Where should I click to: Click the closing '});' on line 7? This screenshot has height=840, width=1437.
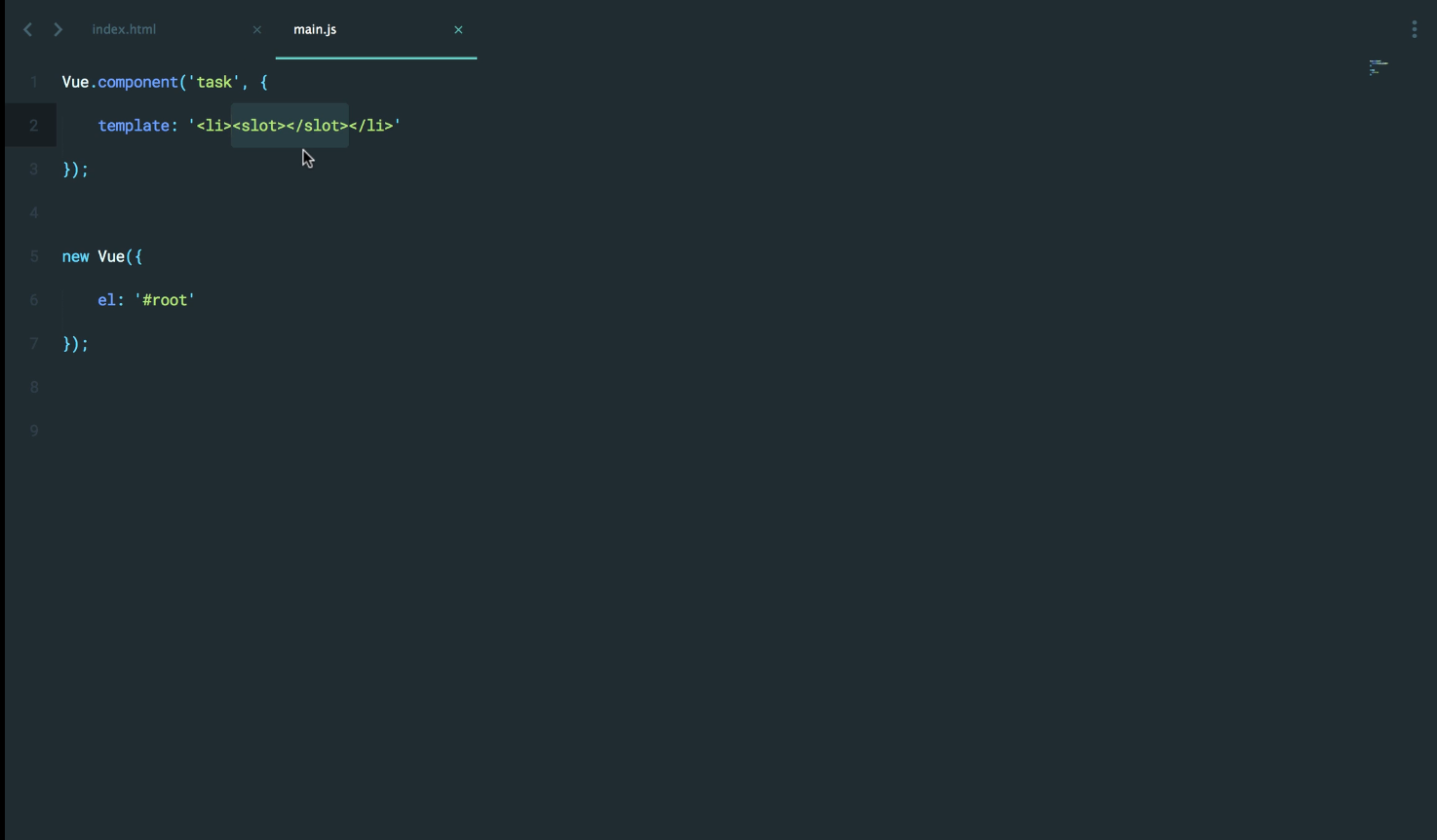click(75, 344)
